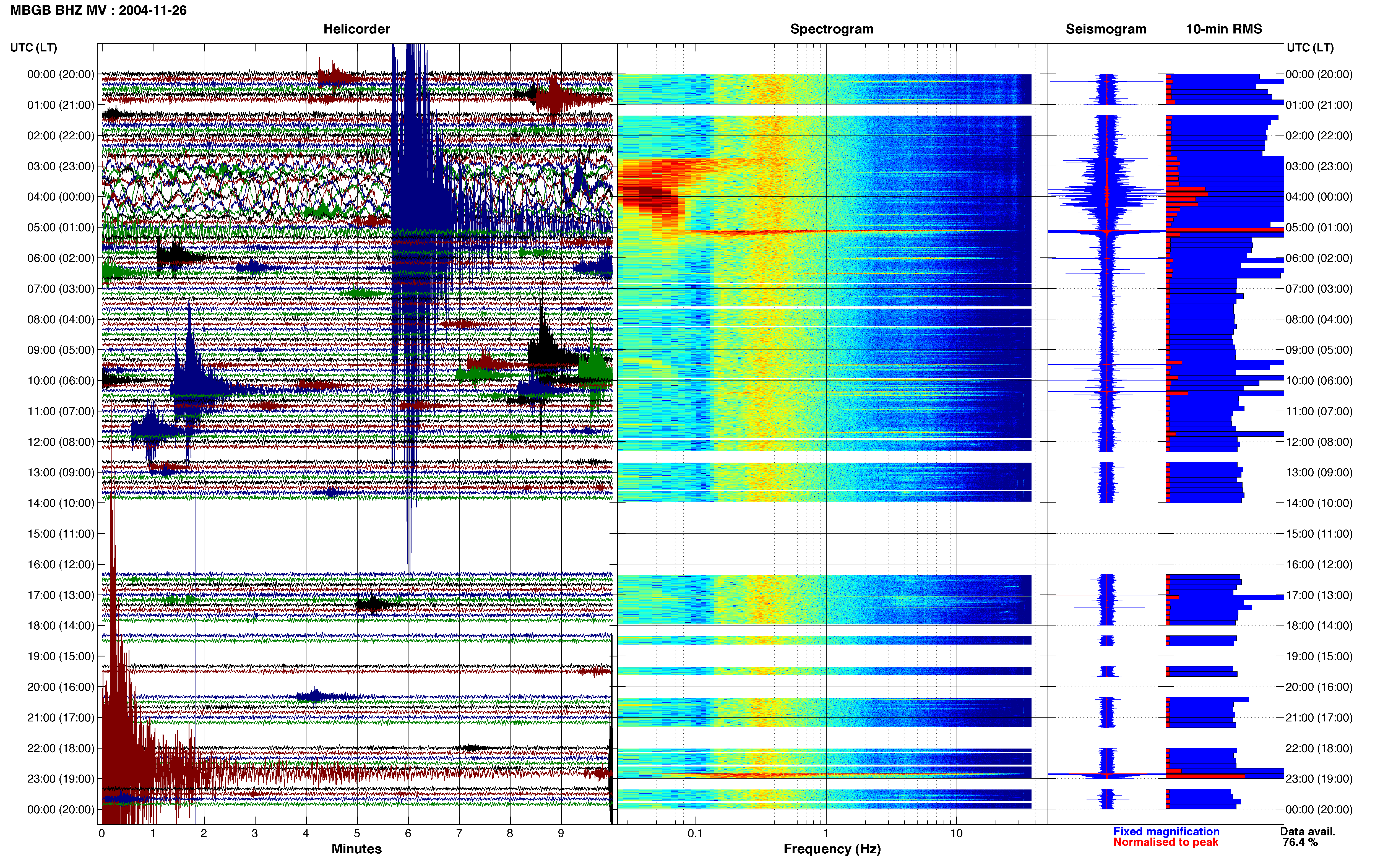Select the Helicorder panel heading
The height and width of the screenshot is (868, 1388).
pos(356,29)
